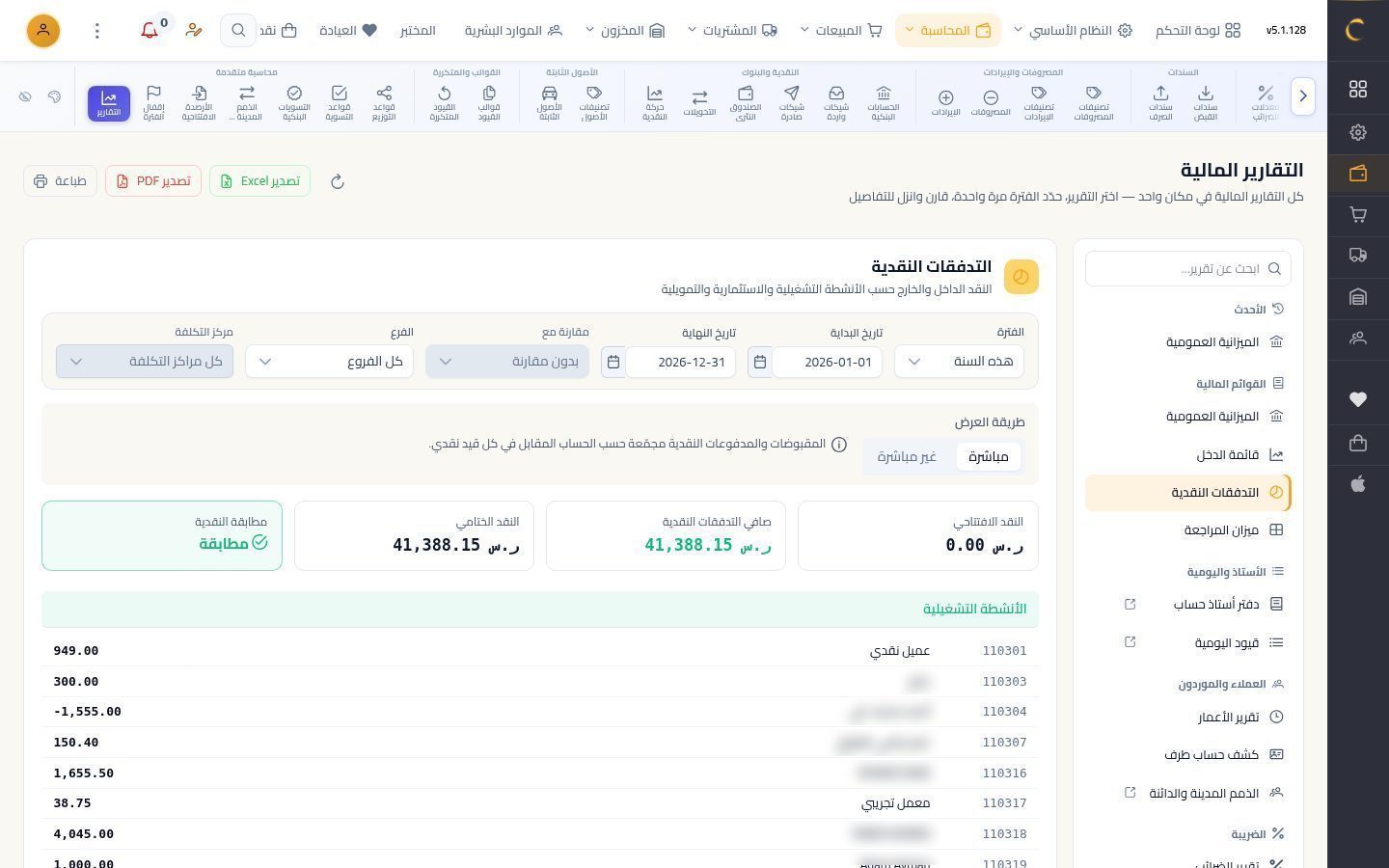Click the color palette theme icon

tap(54, 97)
